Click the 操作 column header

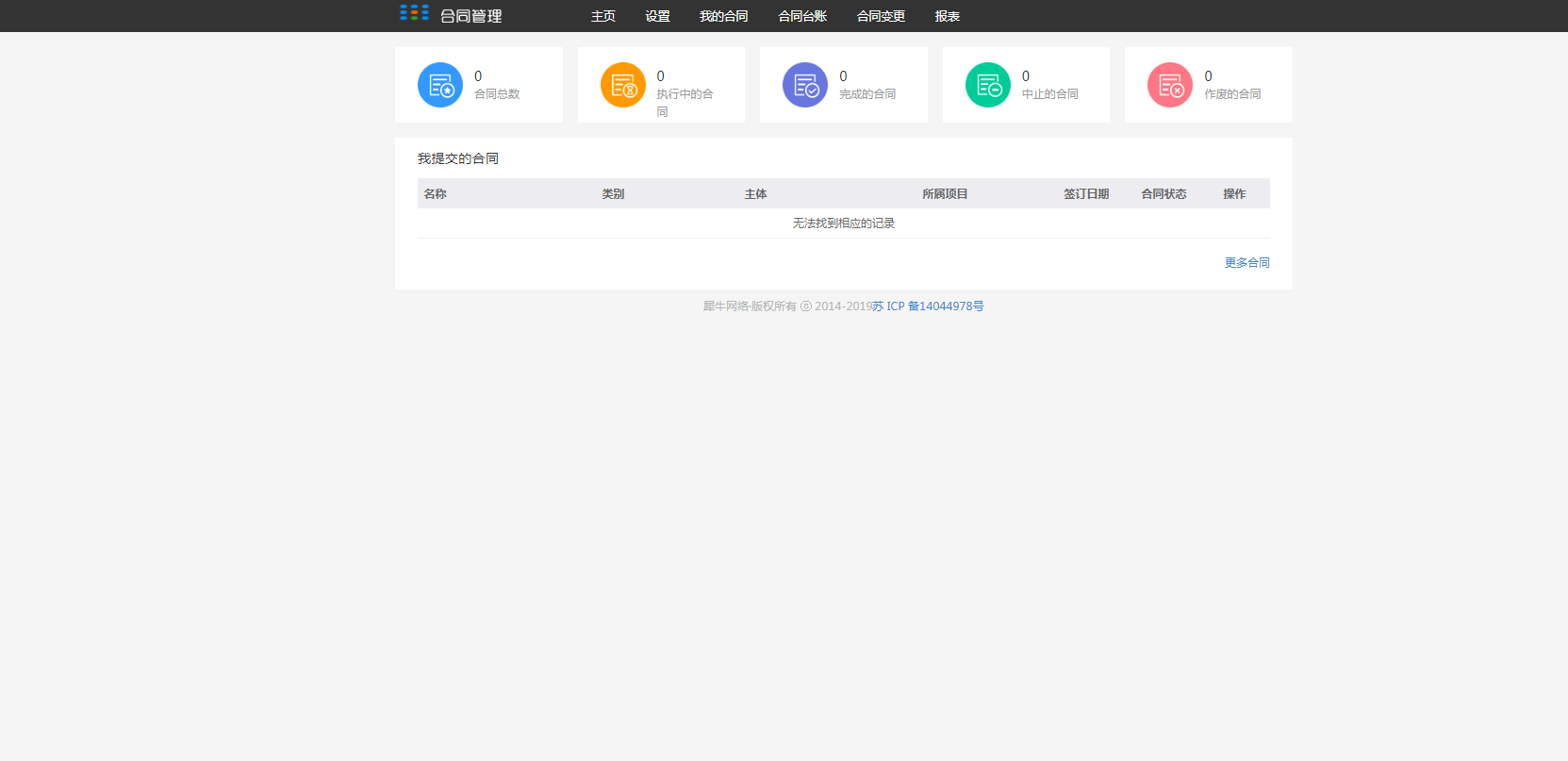pos(1234,193)
